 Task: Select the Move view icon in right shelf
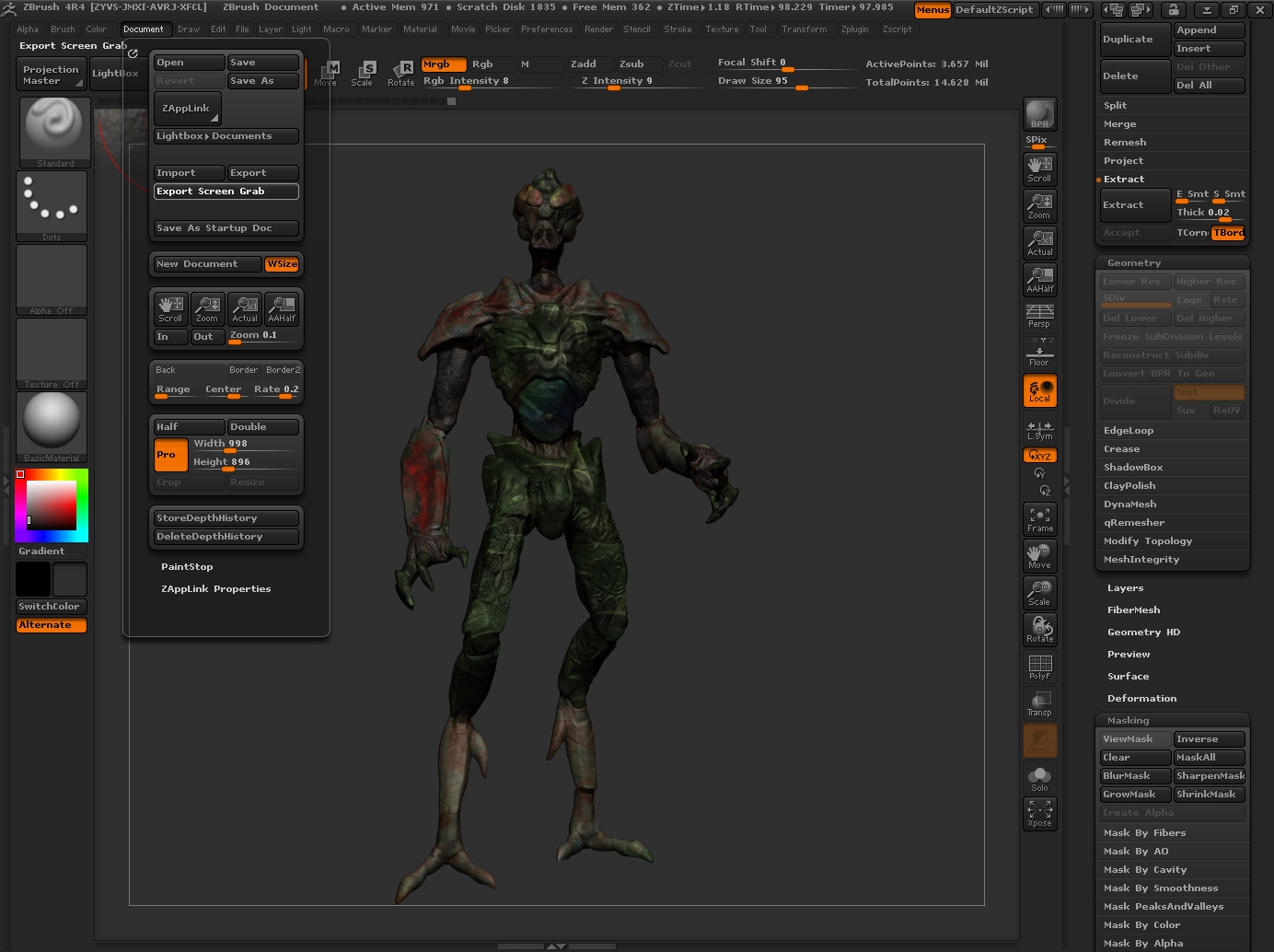[x=1039, y=556]
